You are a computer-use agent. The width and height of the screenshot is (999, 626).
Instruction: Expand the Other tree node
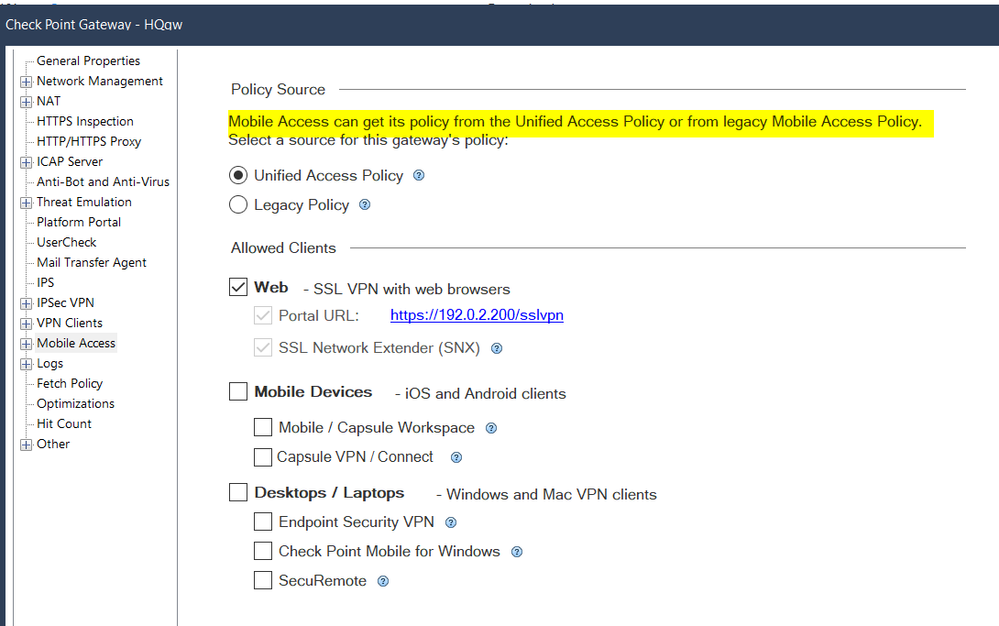26,445
